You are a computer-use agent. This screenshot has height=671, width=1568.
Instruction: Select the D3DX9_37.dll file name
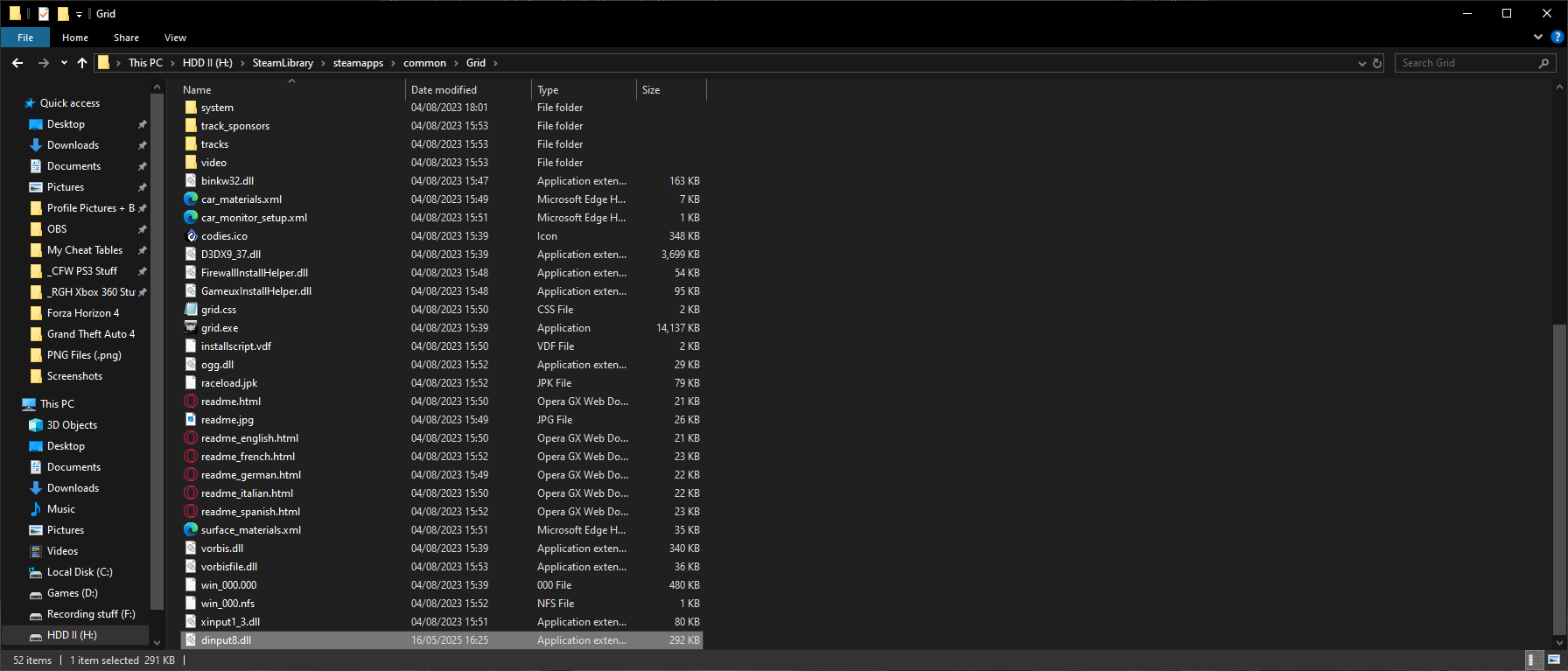[231, 255]
